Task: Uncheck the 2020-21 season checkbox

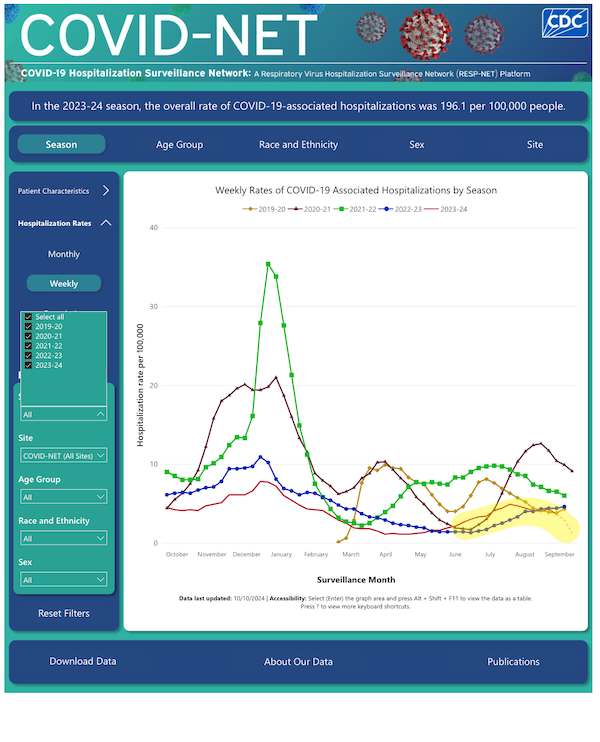Action: point(28,336)
